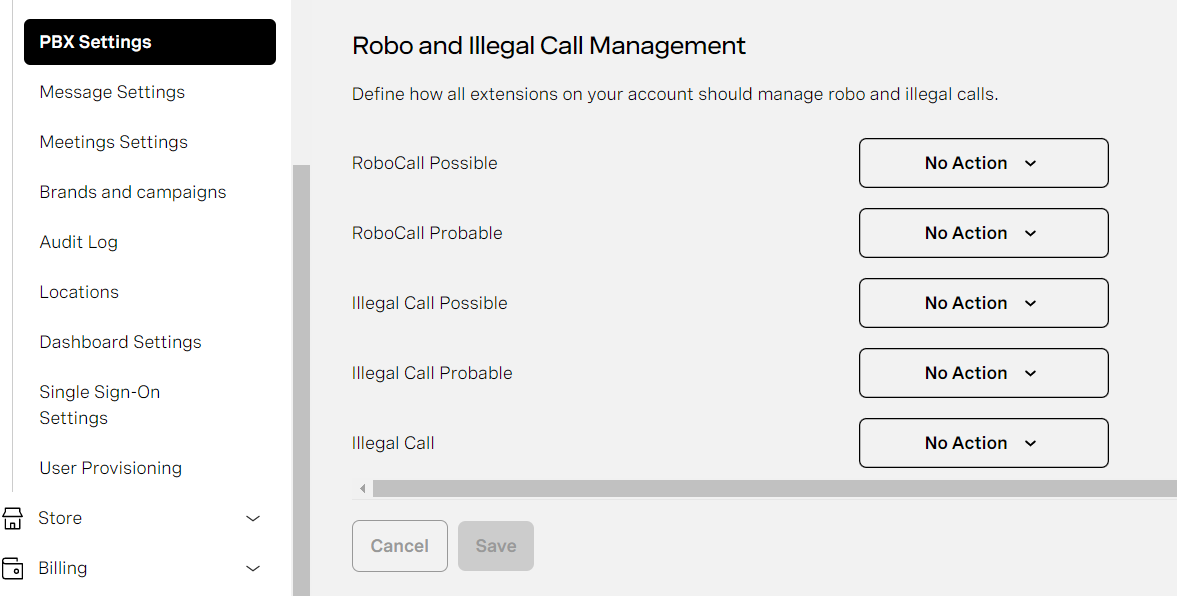Select PBX Settings in the sidebar
1177x596 pixels.
pyautogui.click(x=95, y=42)
